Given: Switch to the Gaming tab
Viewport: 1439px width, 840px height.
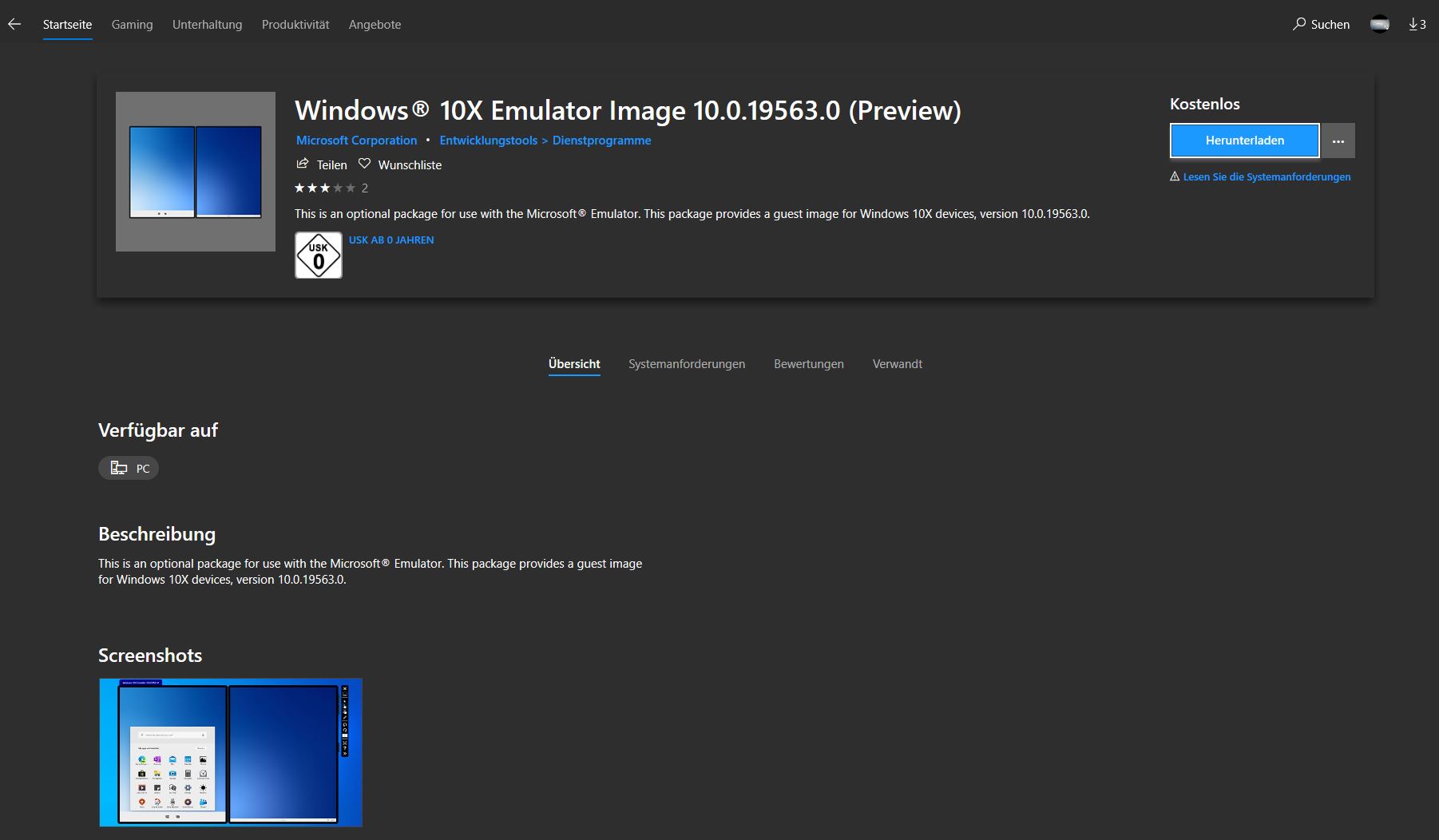Looking at the screenshot, I should pos(132,25).
